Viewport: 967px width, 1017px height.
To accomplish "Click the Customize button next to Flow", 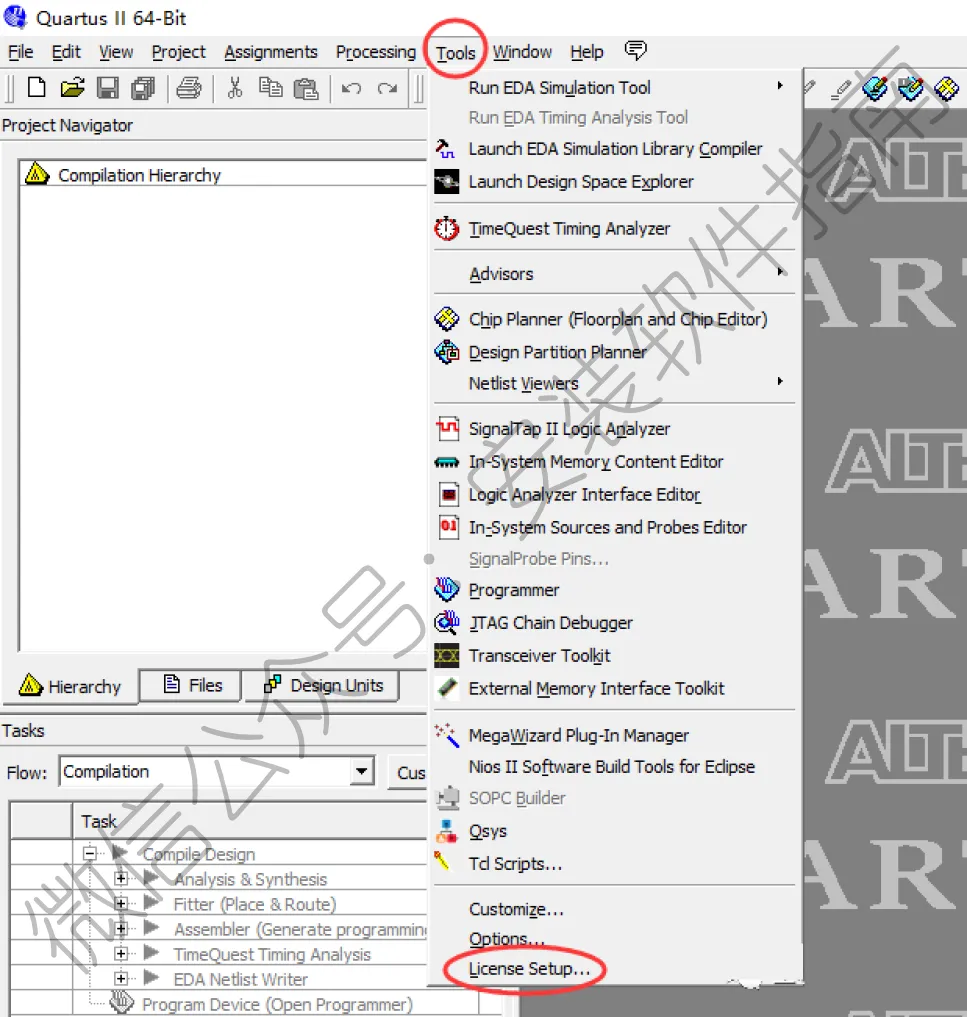I will (408, 772).
